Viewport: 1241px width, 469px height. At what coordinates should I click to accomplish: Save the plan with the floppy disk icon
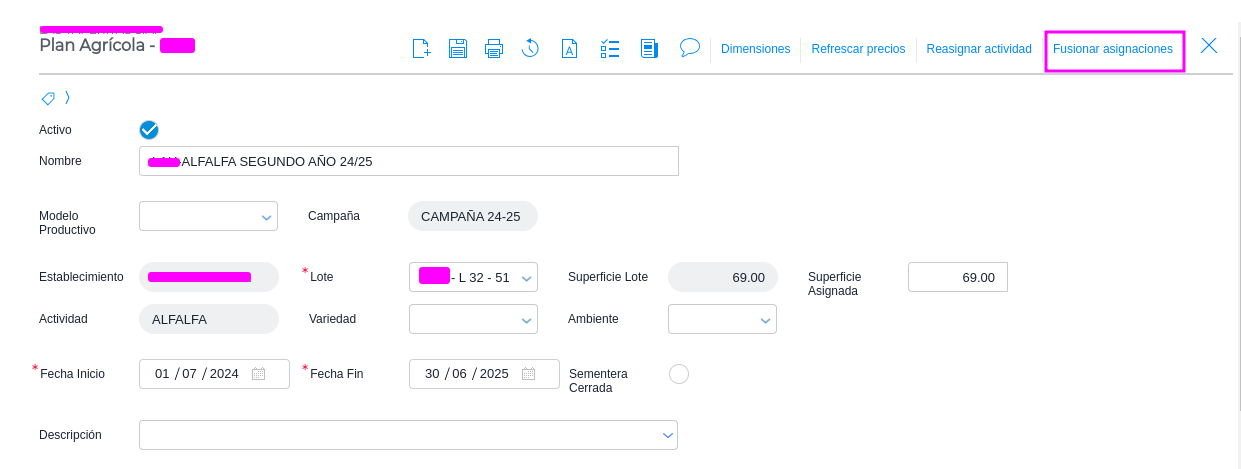tap(458, 48)
